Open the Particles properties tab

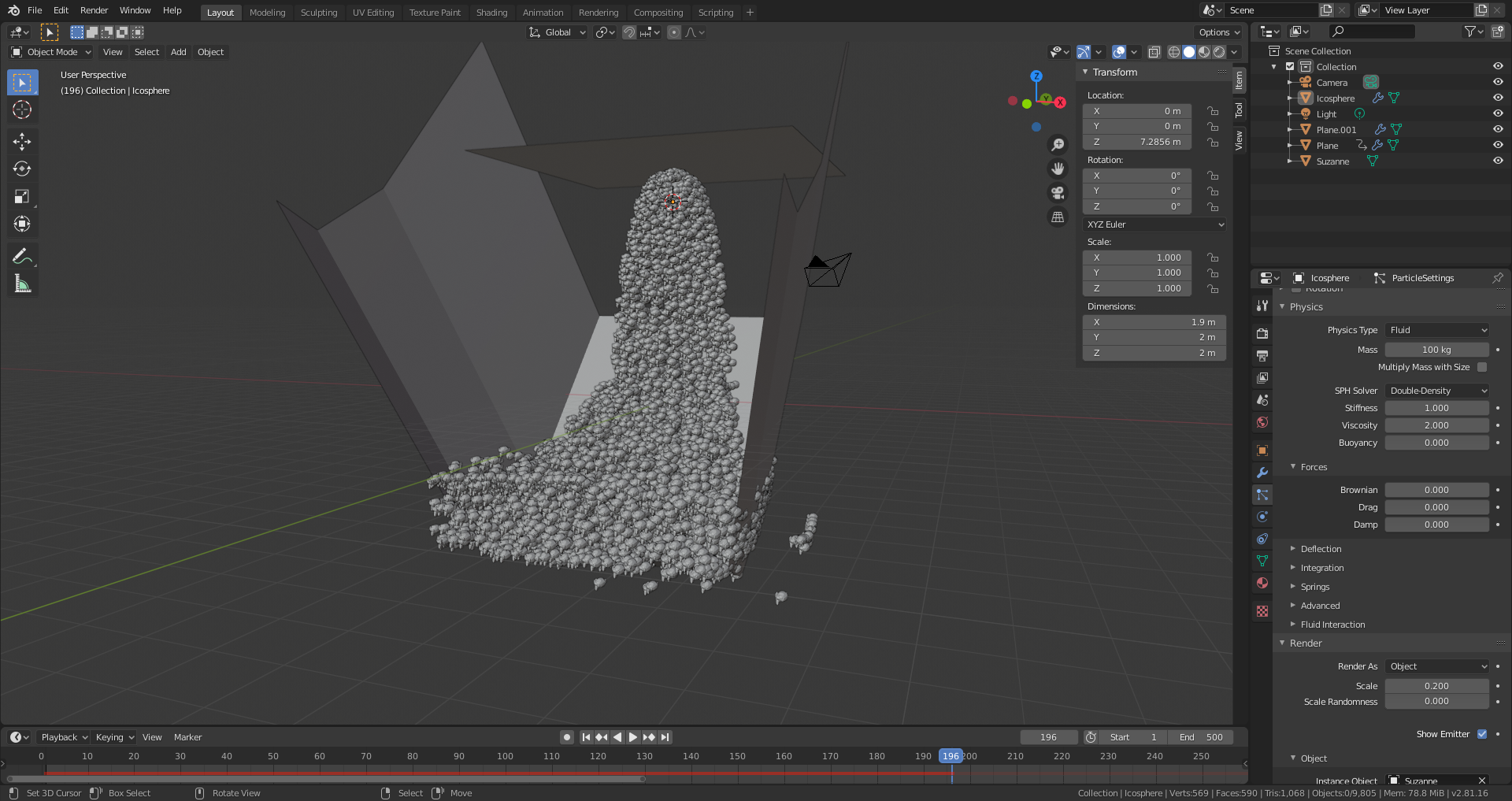pyautogui.click(x=1262, y=495)
